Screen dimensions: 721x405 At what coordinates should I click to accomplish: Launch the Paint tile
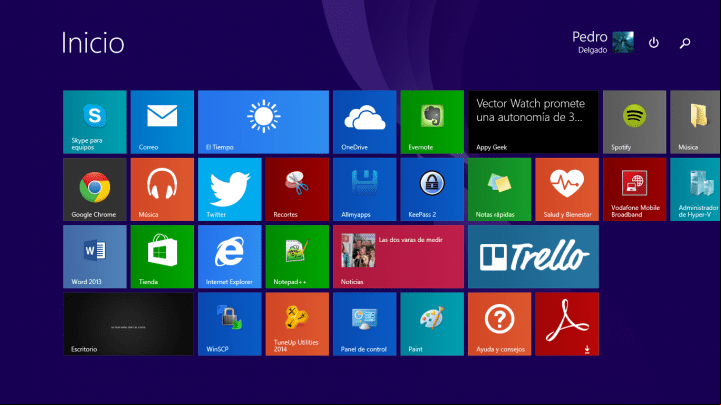432,324
